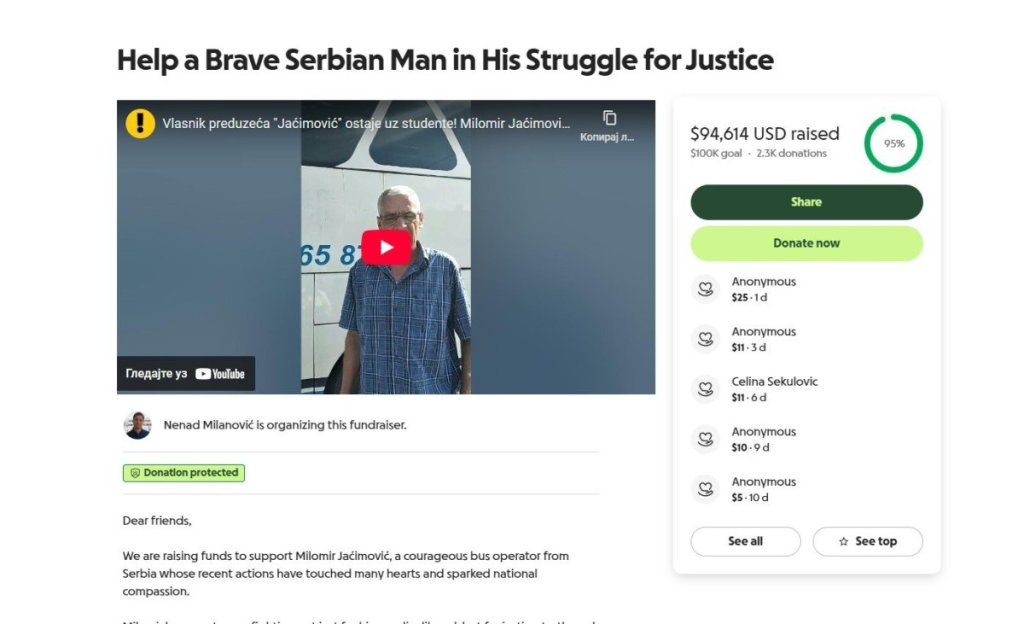Play the embedded YouTube video

(386, 248)
